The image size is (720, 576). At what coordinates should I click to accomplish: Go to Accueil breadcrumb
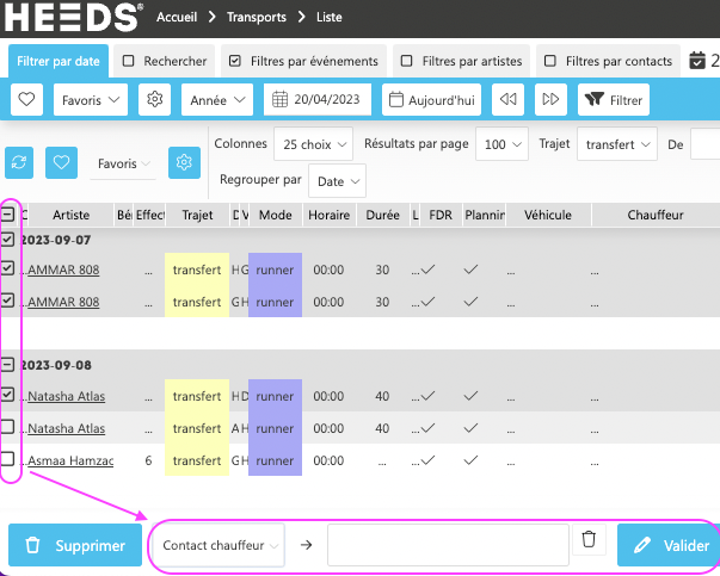[177, 17]
